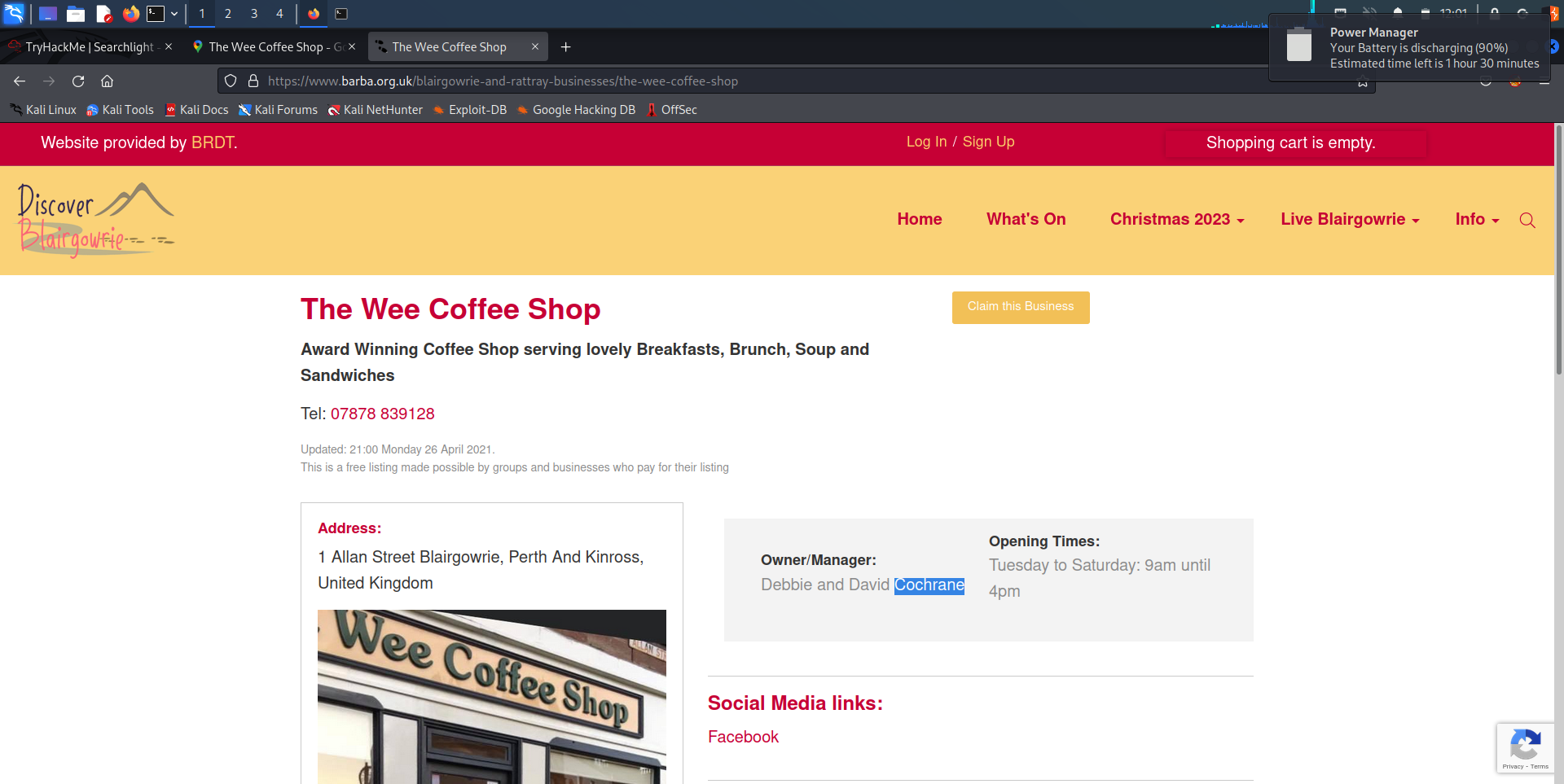
Task: Click the shield tracking protection icon
Action: [231, 81]
